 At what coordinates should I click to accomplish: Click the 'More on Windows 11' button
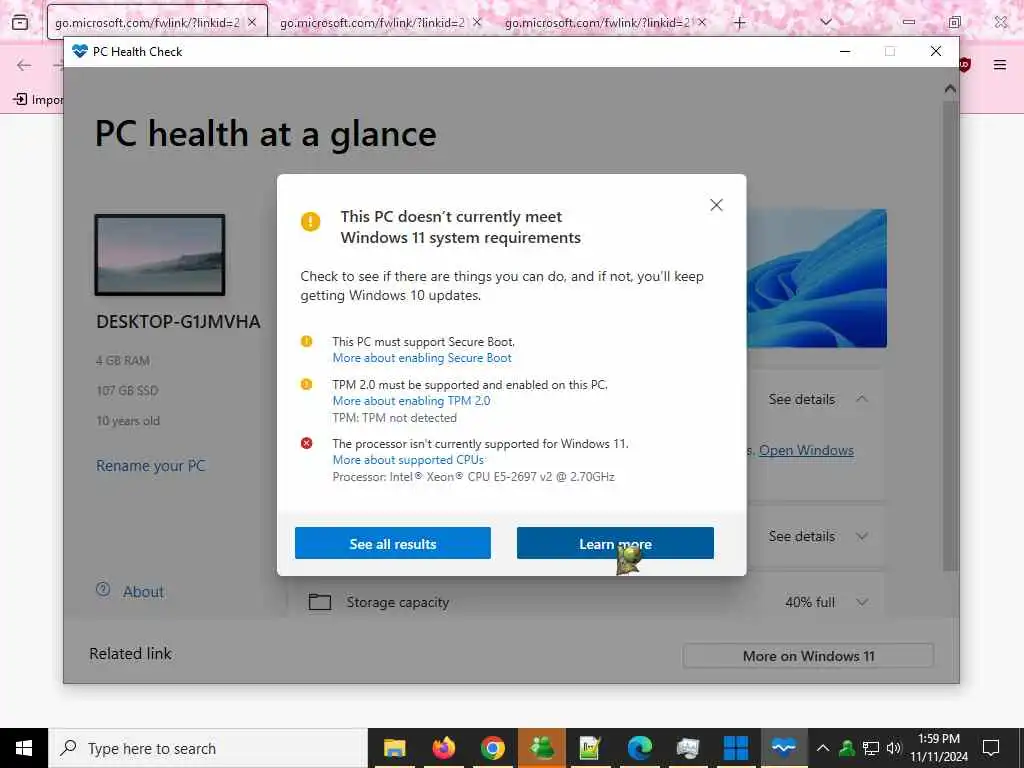click(x=808, y=656)
